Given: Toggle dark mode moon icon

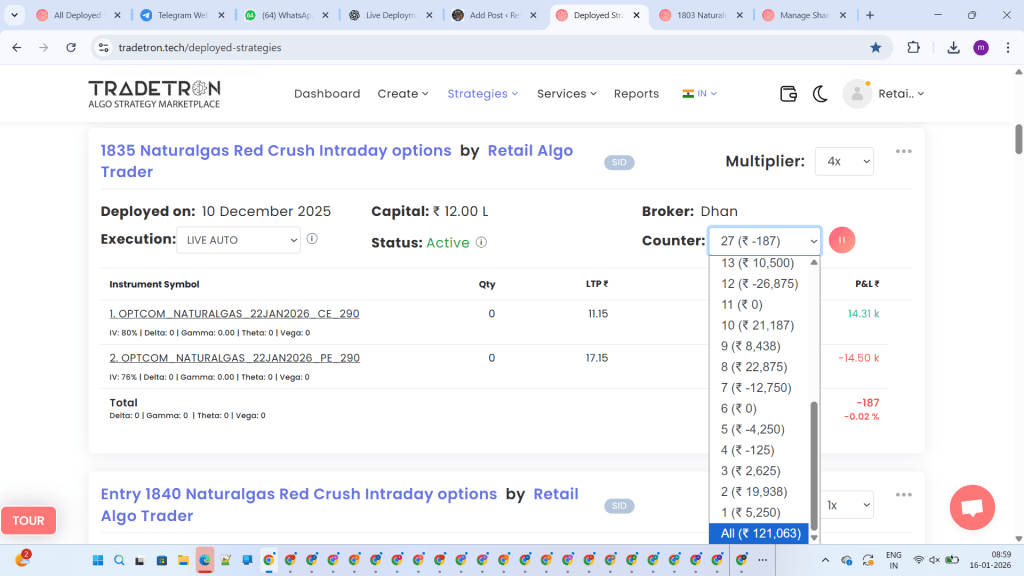Looking at the screenshot, I should pyautogui.click(x=820, y=93).
